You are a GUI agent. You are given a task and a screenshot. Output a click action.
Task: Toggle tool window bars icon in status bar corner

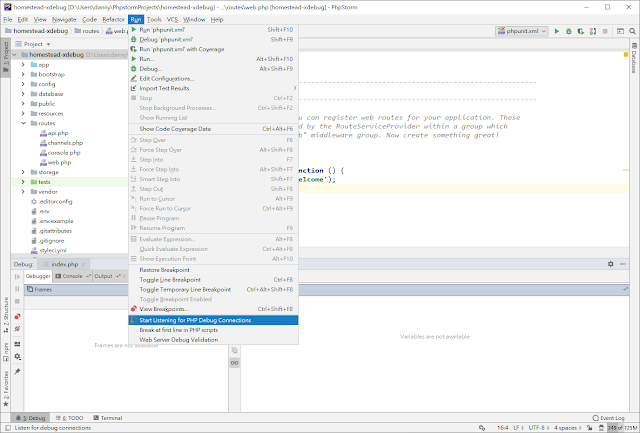8,428
